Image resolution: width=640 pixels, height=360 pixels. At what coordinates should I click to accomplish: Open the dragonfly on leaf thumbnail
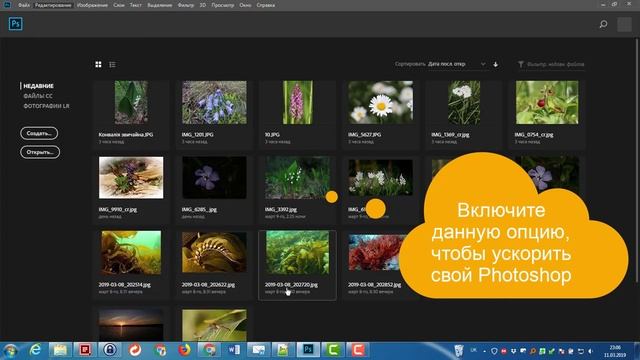214,325
